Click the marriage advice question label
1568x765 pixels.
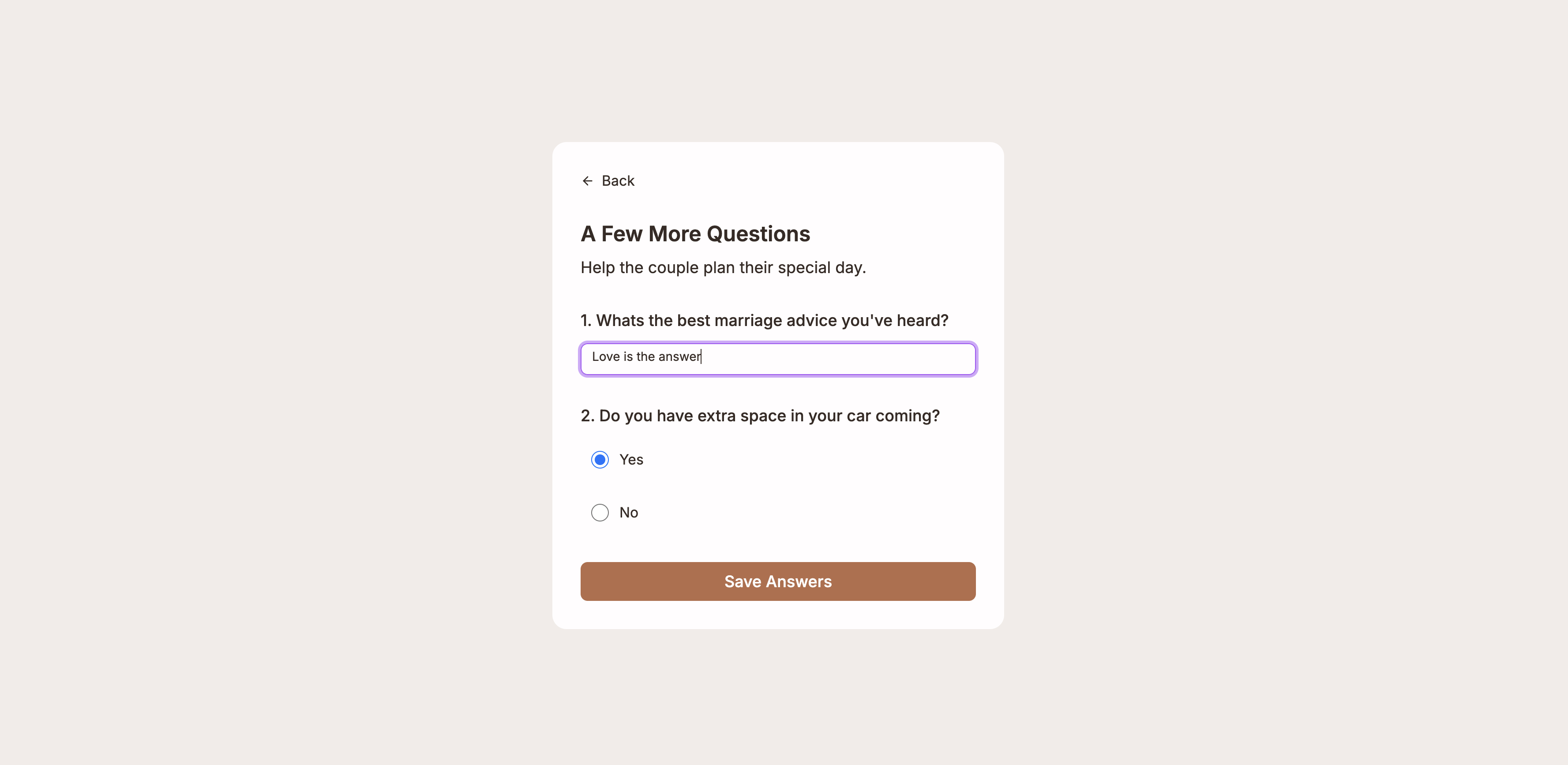click(x=764, y=320)
